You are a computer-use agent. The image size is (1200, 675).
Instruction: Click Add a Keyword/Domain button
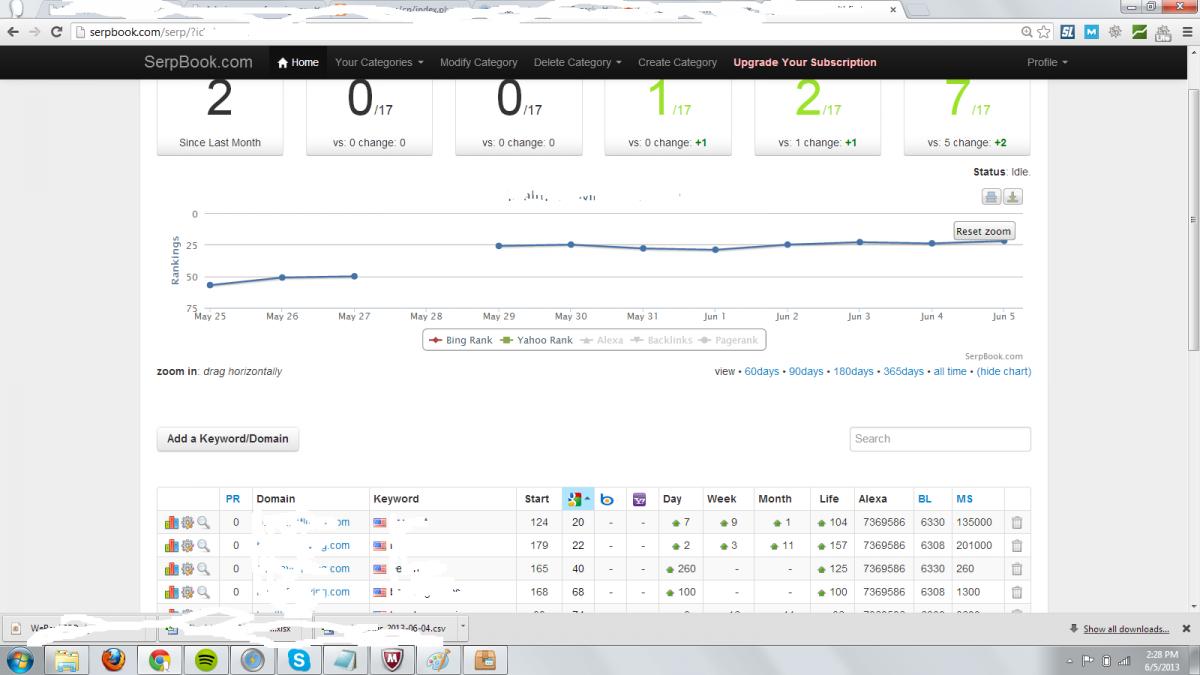pyautogui.click(x=228, y=438)
